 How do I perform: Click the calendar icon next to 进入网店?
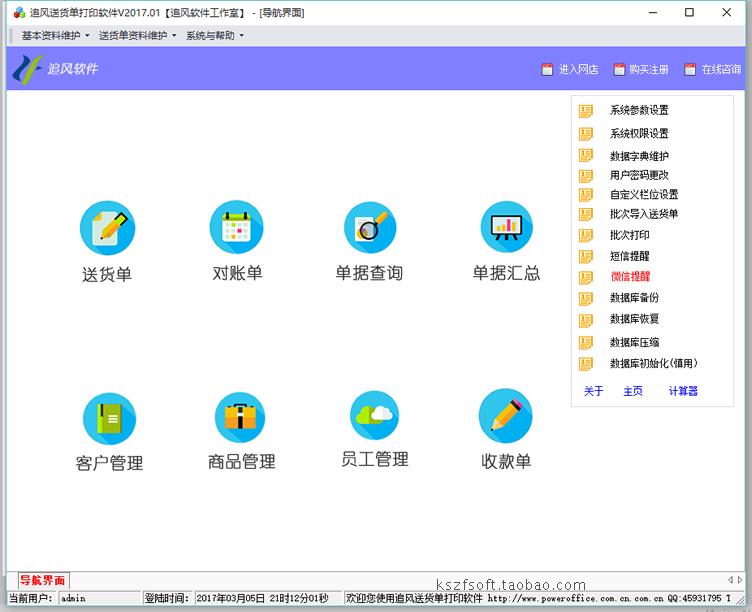coord(547,70)
